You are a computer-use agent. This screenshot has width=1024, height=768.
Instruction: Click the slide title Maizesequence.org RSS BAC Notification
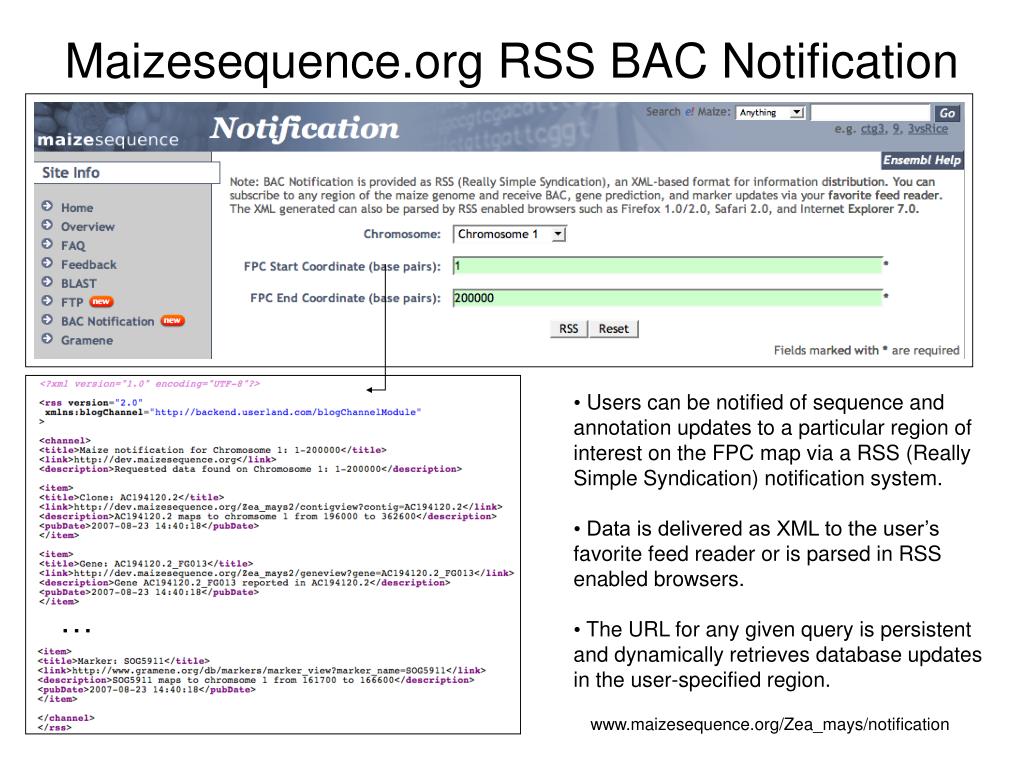click(511, 61)
